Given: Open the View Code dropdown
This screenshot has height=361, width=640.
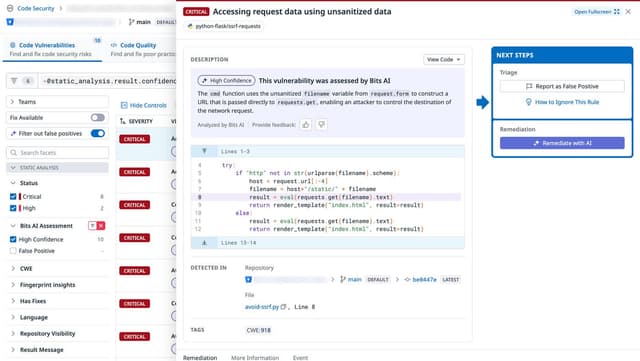Looking at the screenshot, I should [x=444, y=60].
